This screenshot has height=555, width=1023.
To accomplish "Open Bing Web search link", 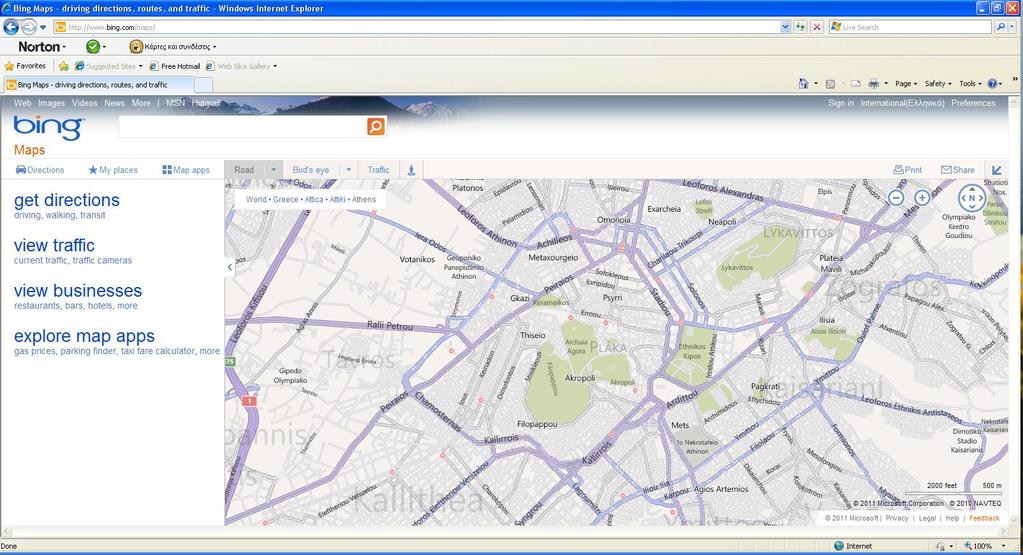I will tap(23, 103).
